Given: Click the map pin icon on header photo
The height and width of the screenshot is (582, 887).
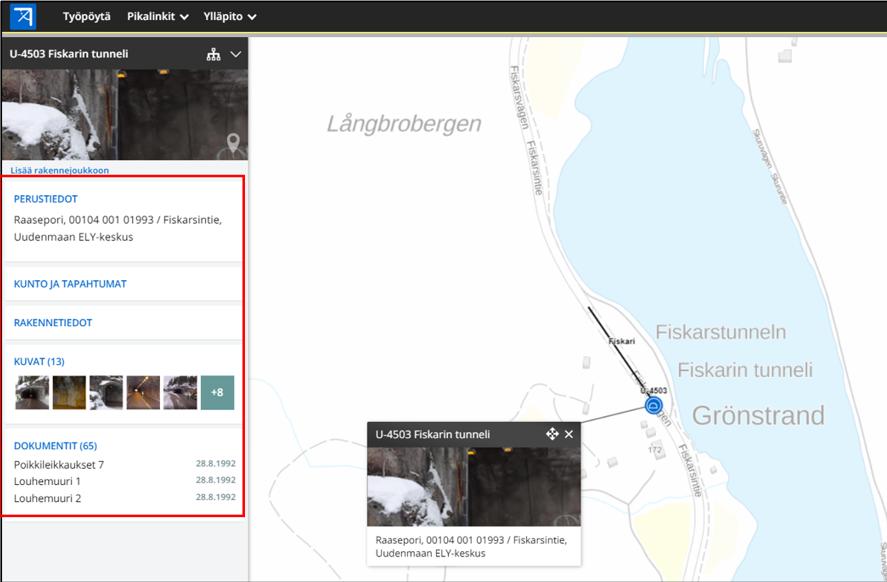Looking at the screenshot, I should coord(233,145).
